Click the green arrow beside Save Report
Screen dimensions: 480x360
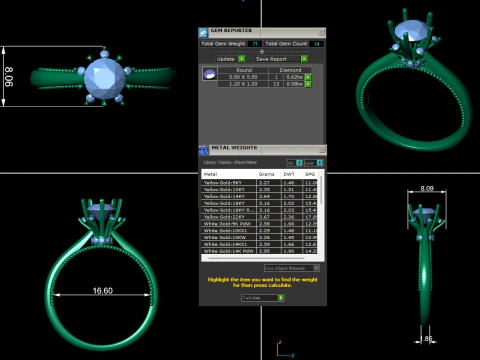[x=304, y=59]
